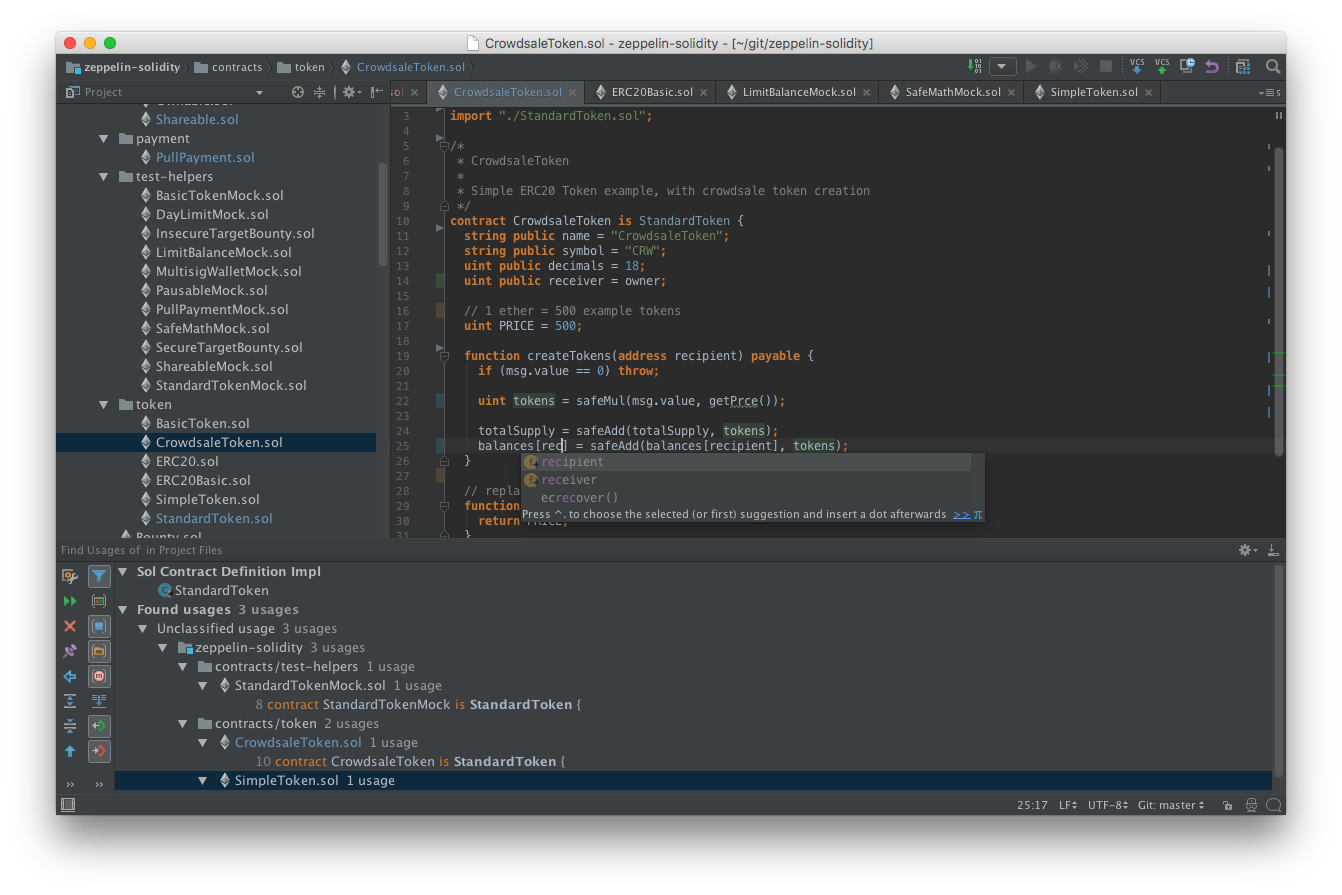Select SimpleToken.sol in the project tree

pyautogui.click(x=207, y=500)
